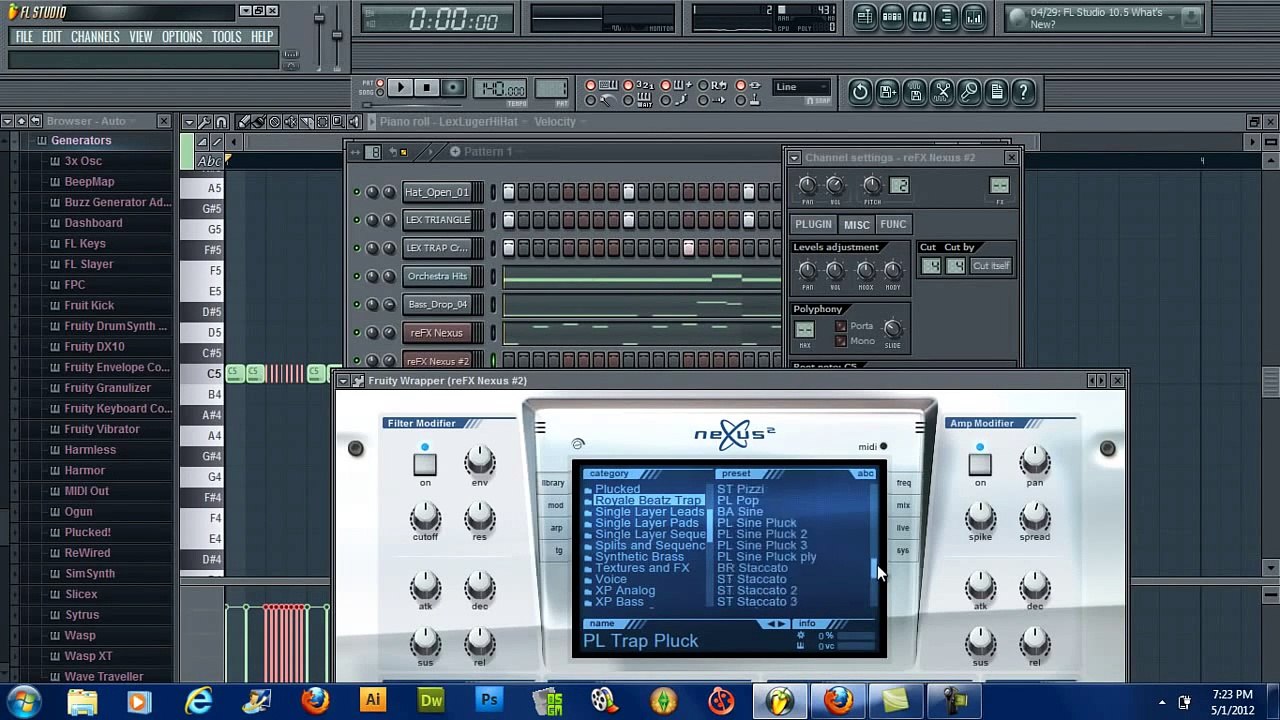Open the Nexus mix page

[x=903, y=506]
